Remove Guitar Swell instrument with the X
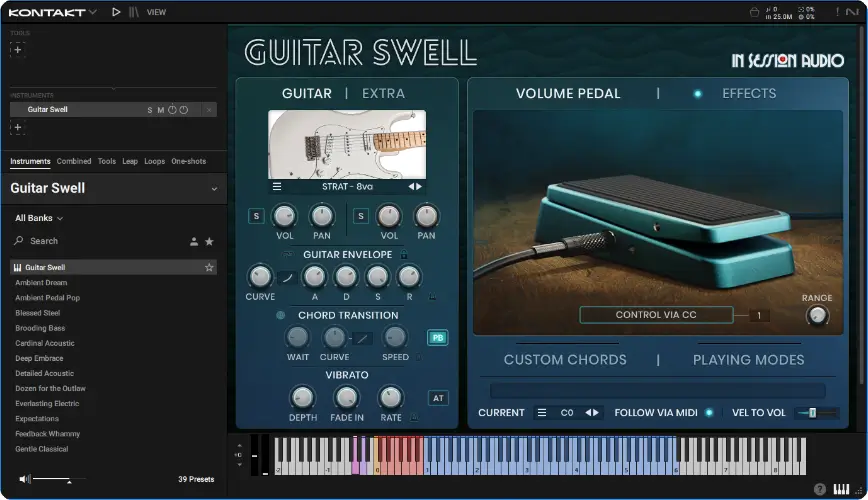The width and height of the screenshot is (868, 500). [209, 110]
